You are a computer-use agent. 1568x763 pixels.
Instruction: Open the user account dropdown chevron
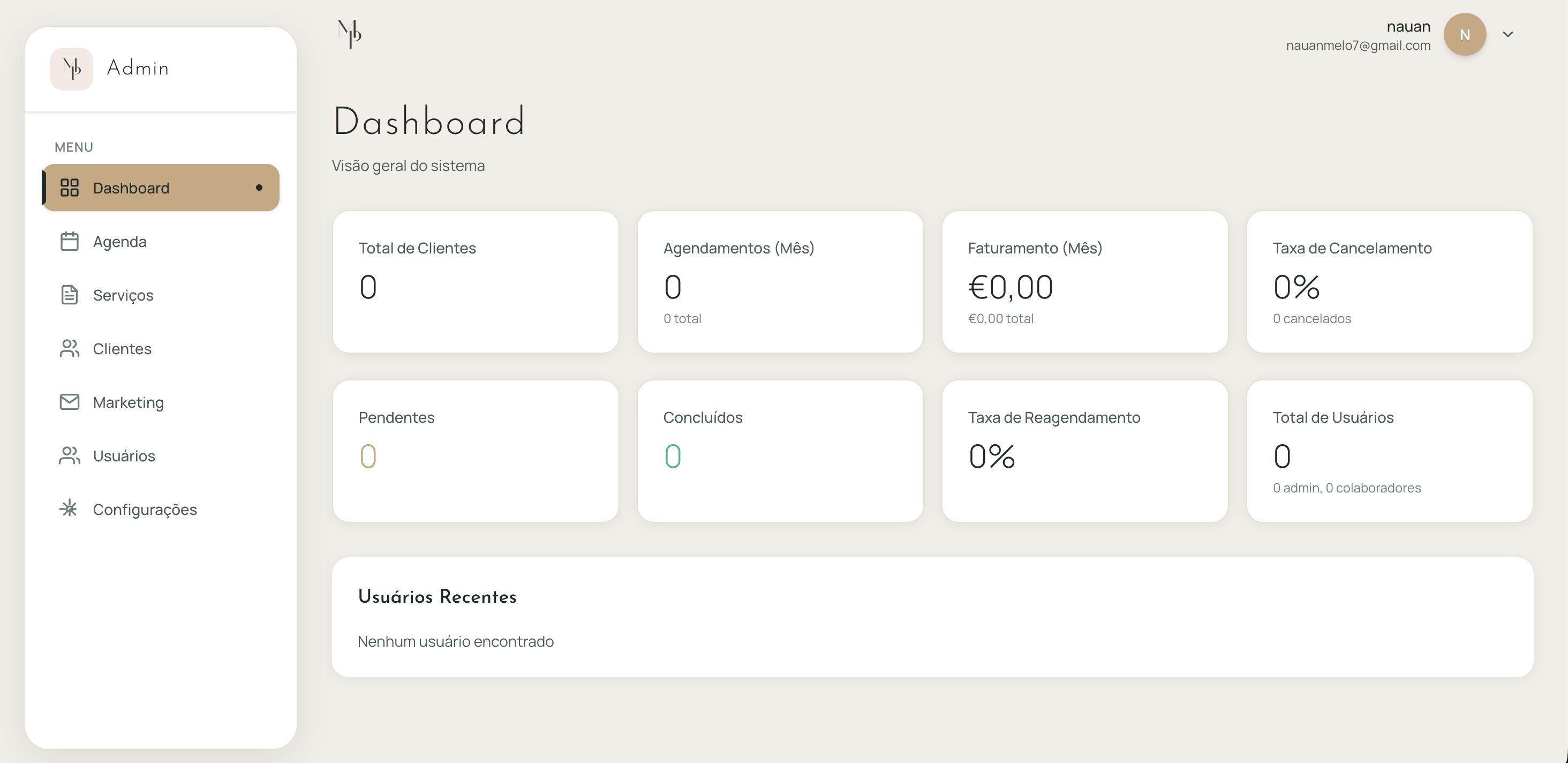tap(1509, 34)
